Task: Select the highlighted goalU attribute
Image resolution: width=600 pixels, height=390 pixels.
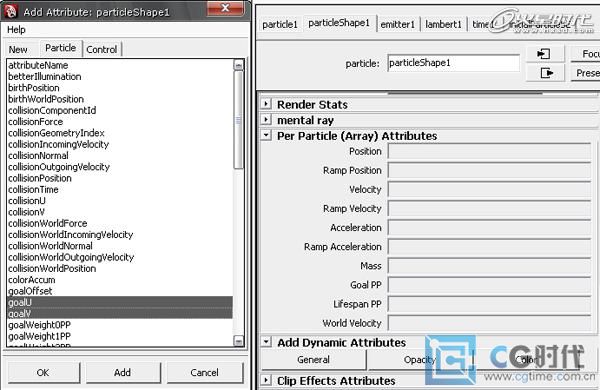Action: (x=120, y=302)
